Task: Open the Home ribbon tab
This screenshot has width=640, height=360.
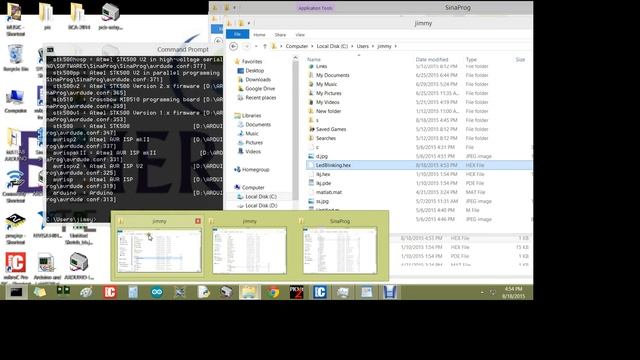Action: (x=259, y=35)
